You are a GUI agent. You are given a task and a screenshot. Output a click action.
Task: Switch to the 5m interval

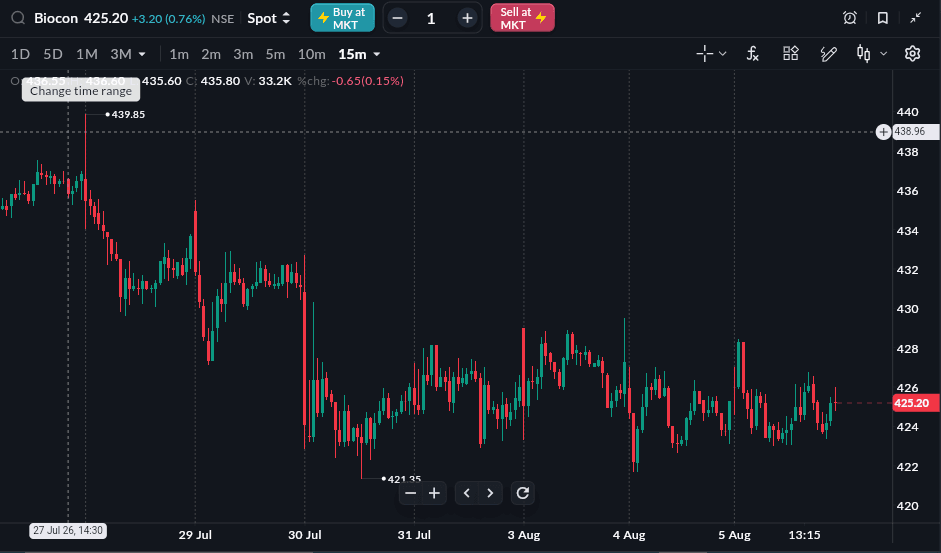(x=275, y=54)
